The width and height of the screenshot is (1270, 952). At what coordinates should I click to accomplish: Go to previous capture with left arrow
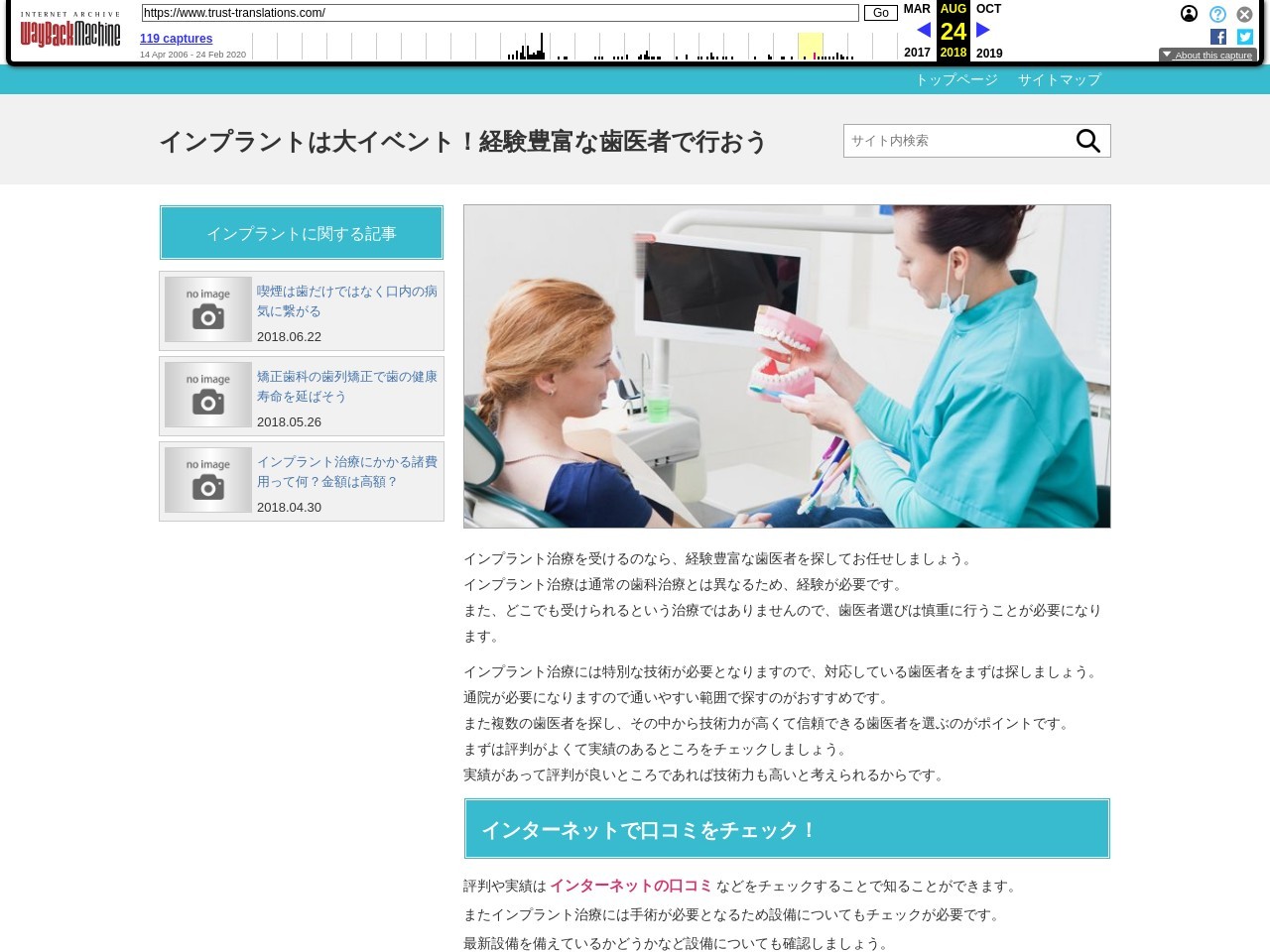point(924,30)
